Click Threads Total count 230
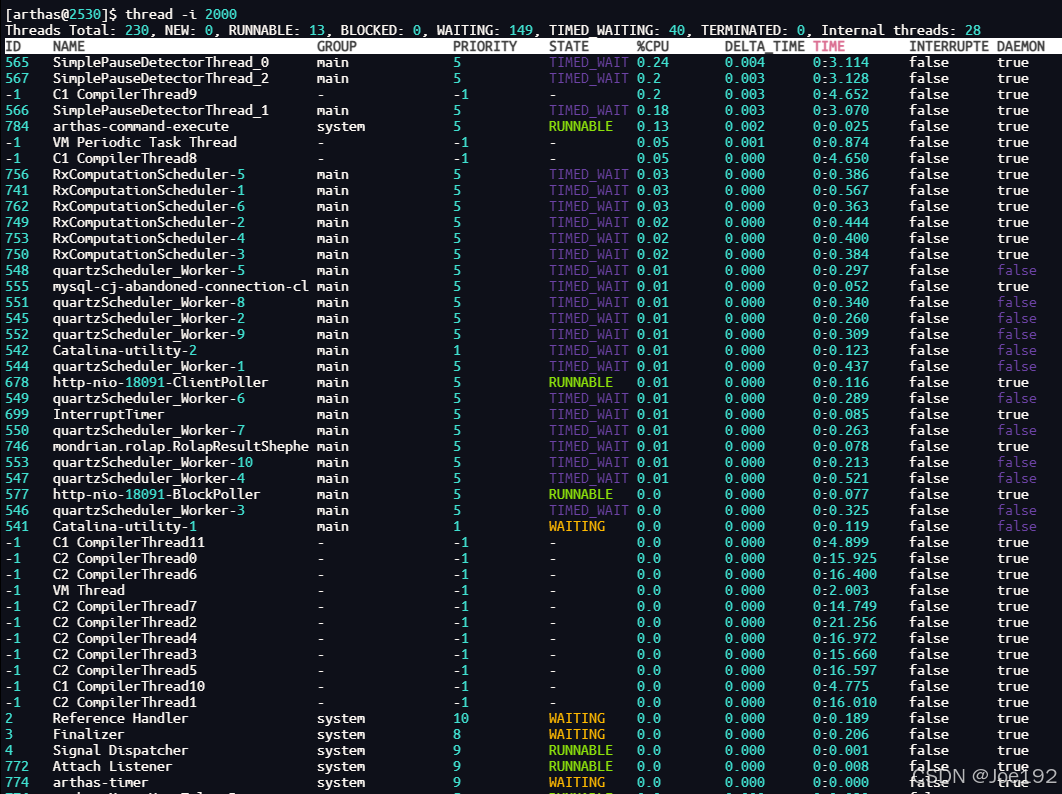 (x=137, y=30)
